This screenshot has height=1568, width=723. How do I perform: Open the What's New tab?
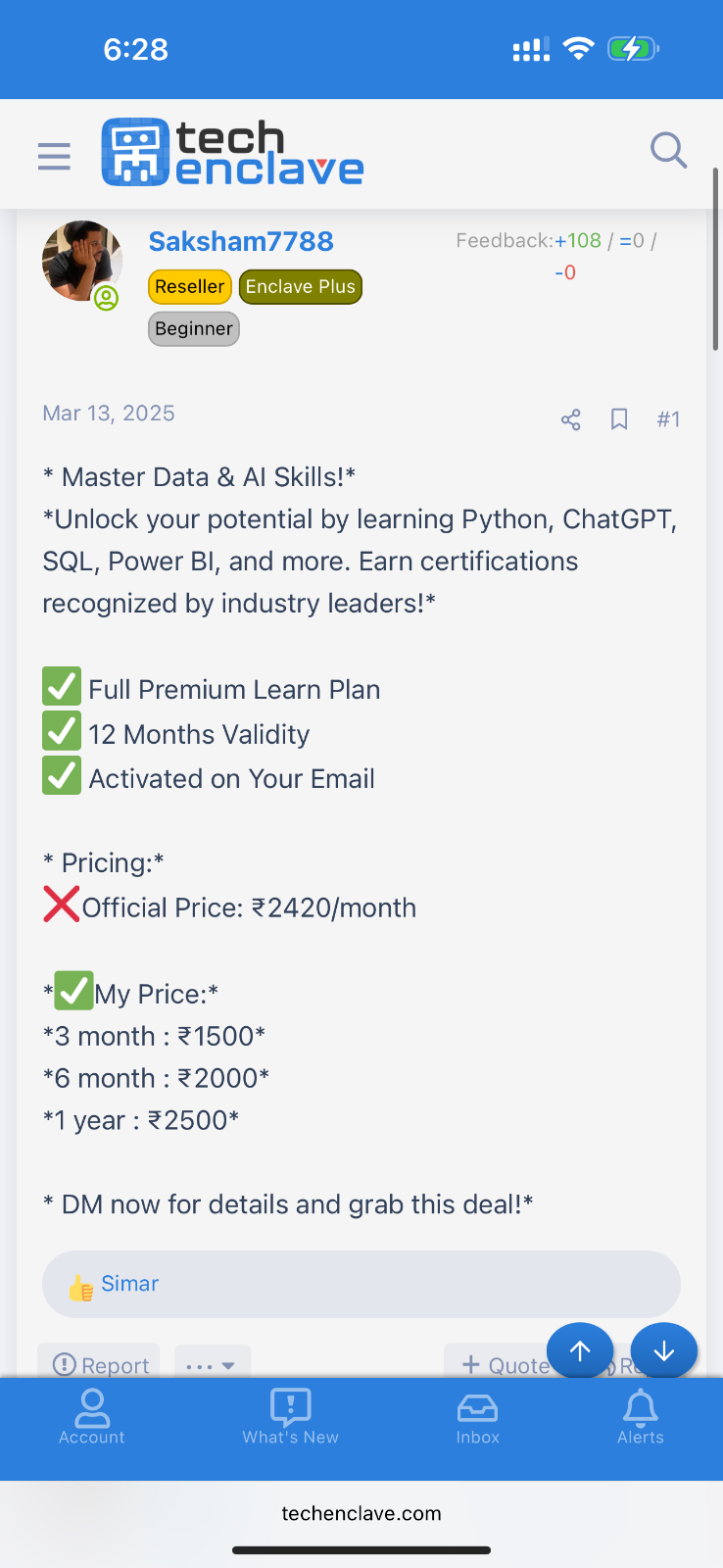coord(291,1417)
